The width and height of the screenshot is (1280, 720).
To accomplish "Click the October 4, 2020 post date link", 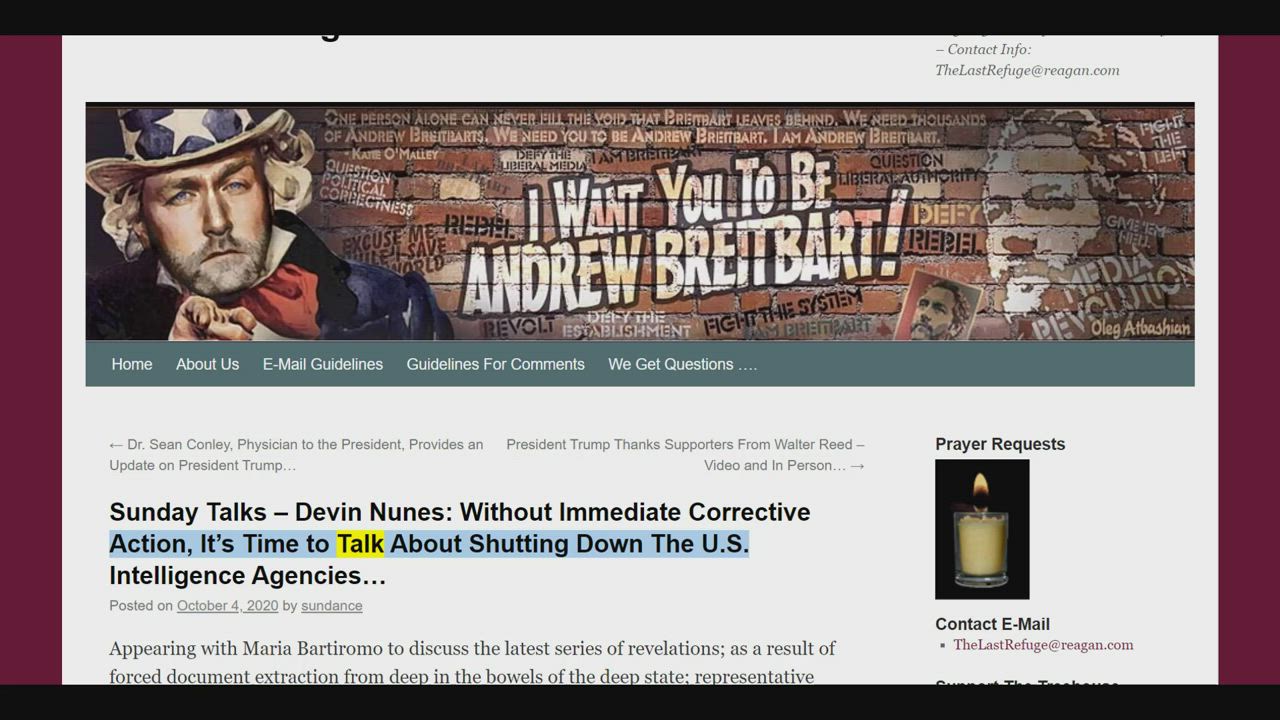I will [x=227, y=606].
